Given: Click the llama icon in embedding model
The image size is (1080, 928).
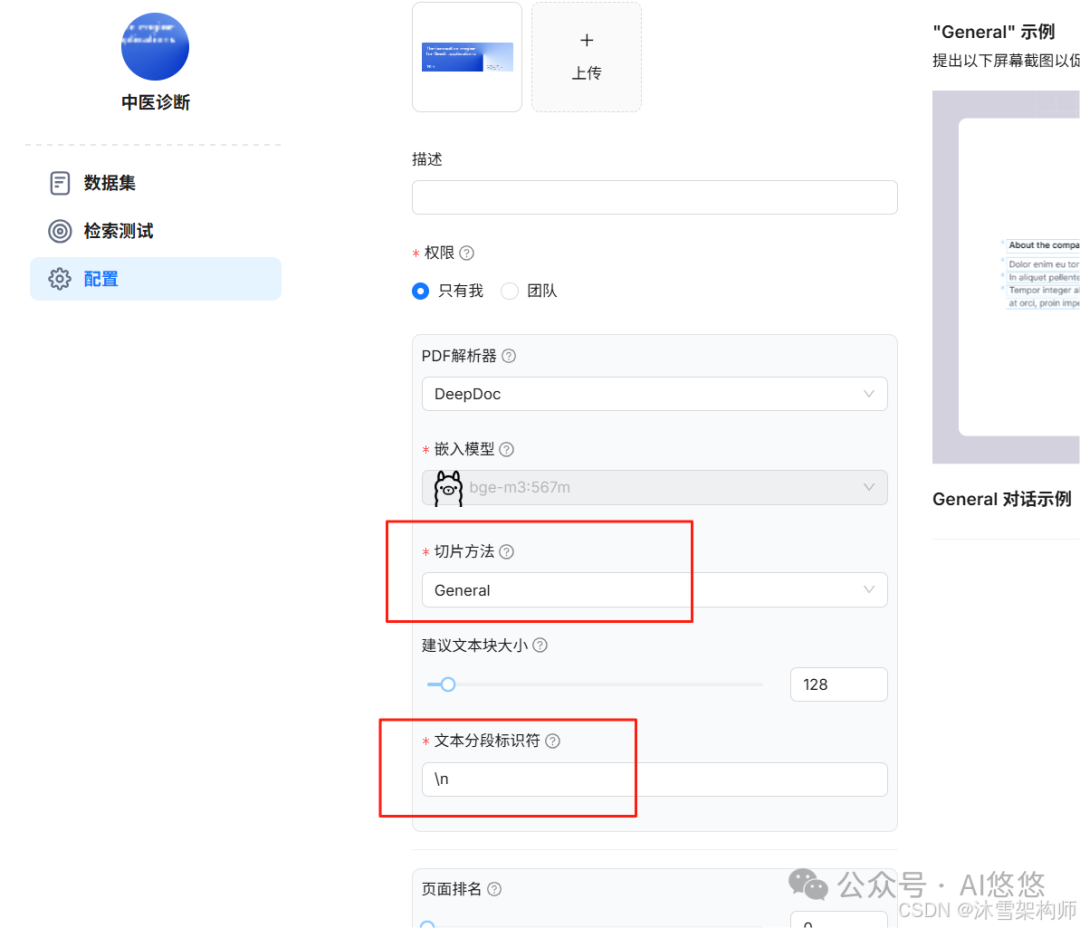Looking at the screenshot, I should pyautogui.click(x=448, y=488).
